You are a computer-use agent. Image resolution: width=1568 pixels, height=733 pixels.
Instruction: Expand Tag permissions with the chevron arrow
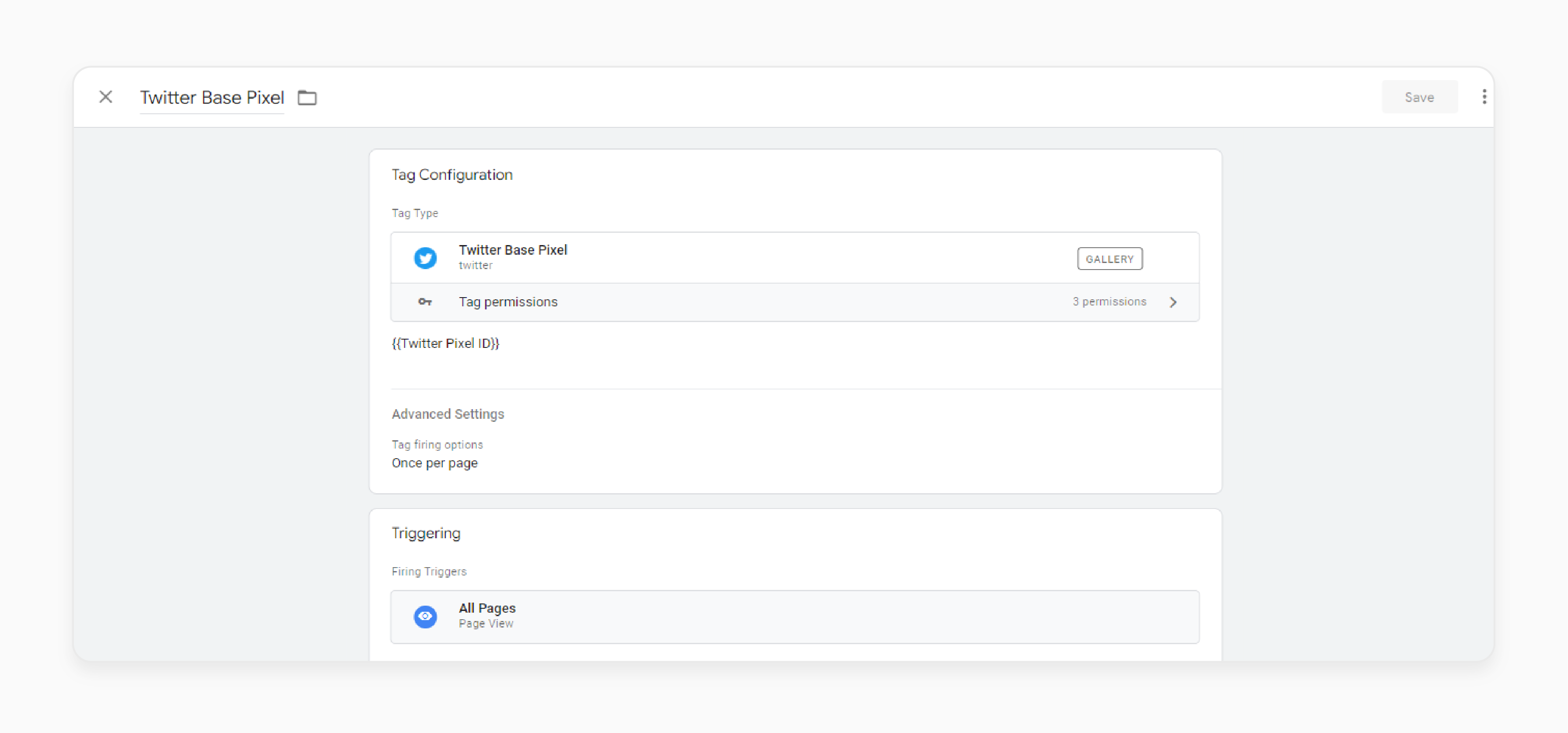[1173, 302]
